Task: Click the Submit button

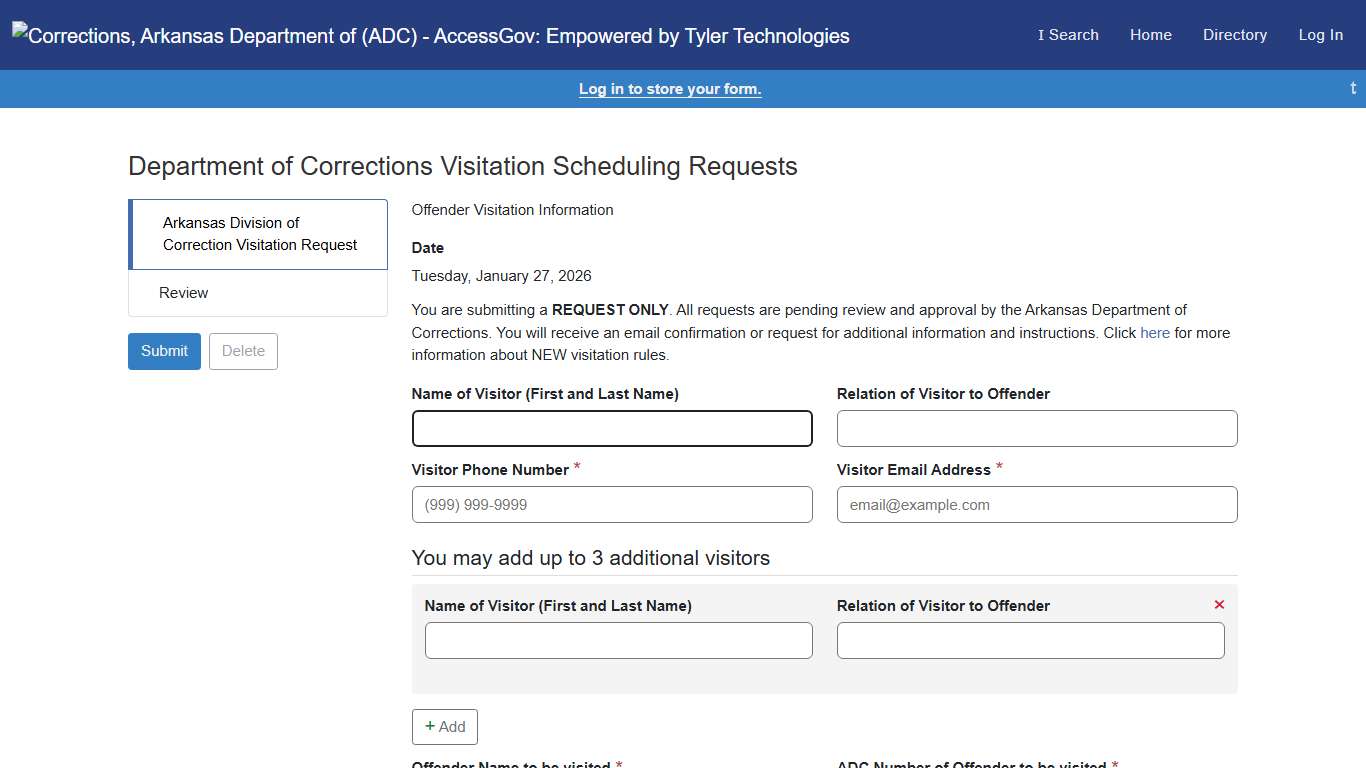Action: coord(164,351)
